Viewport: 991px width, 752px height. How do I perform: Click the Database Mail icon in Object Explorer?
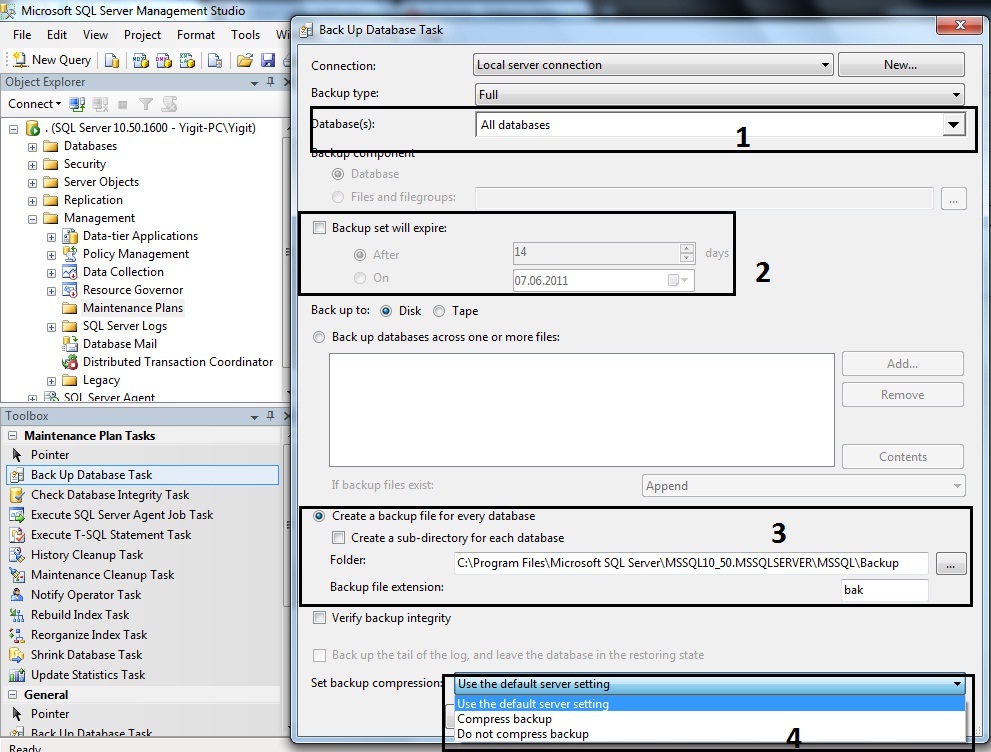(70, 344)
